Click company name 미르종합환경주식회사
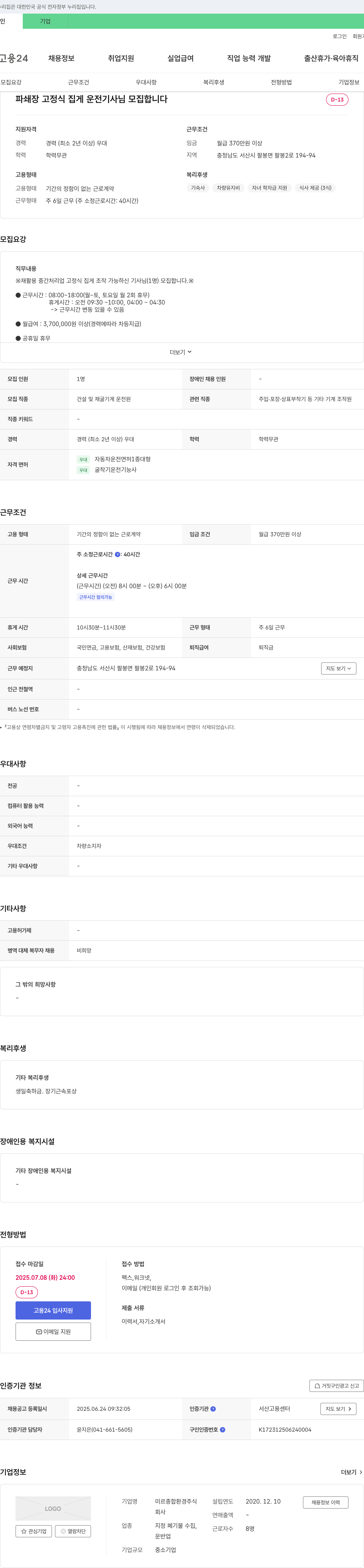This screenshot has width=364, height=1568. click(x=176, y=1507)
